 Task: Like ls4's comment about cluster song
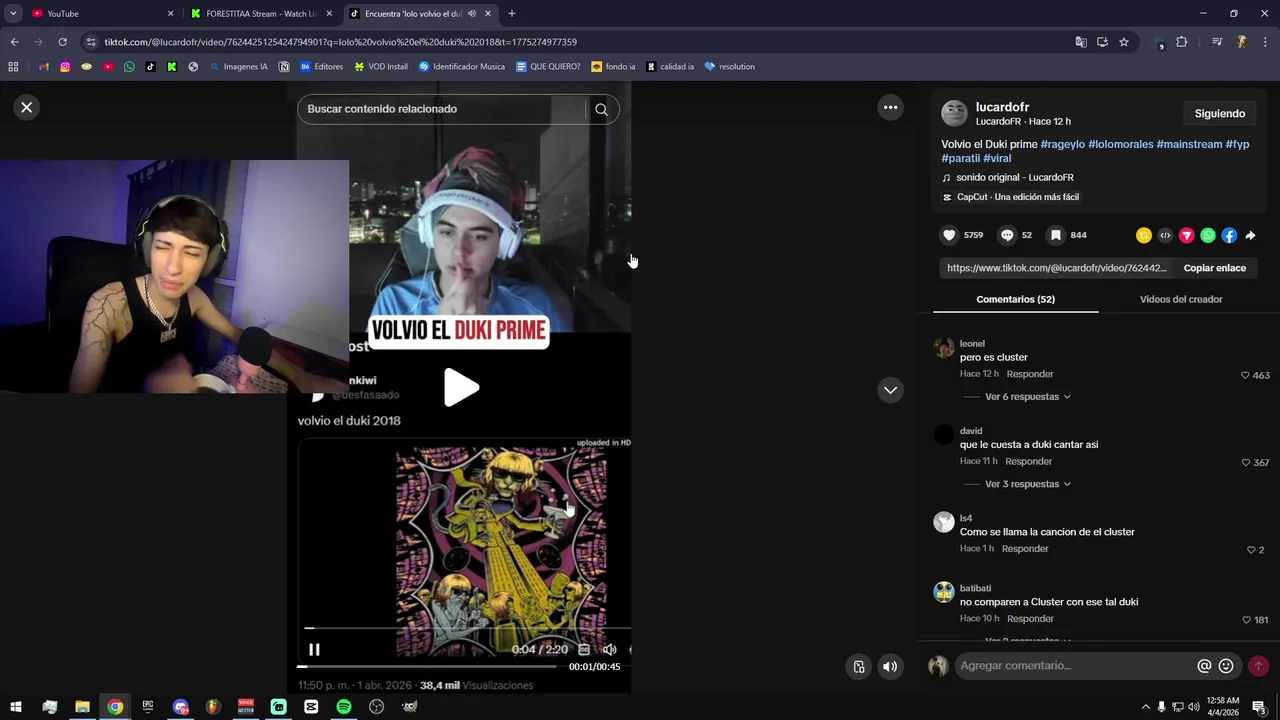[x=1251, y=550]
